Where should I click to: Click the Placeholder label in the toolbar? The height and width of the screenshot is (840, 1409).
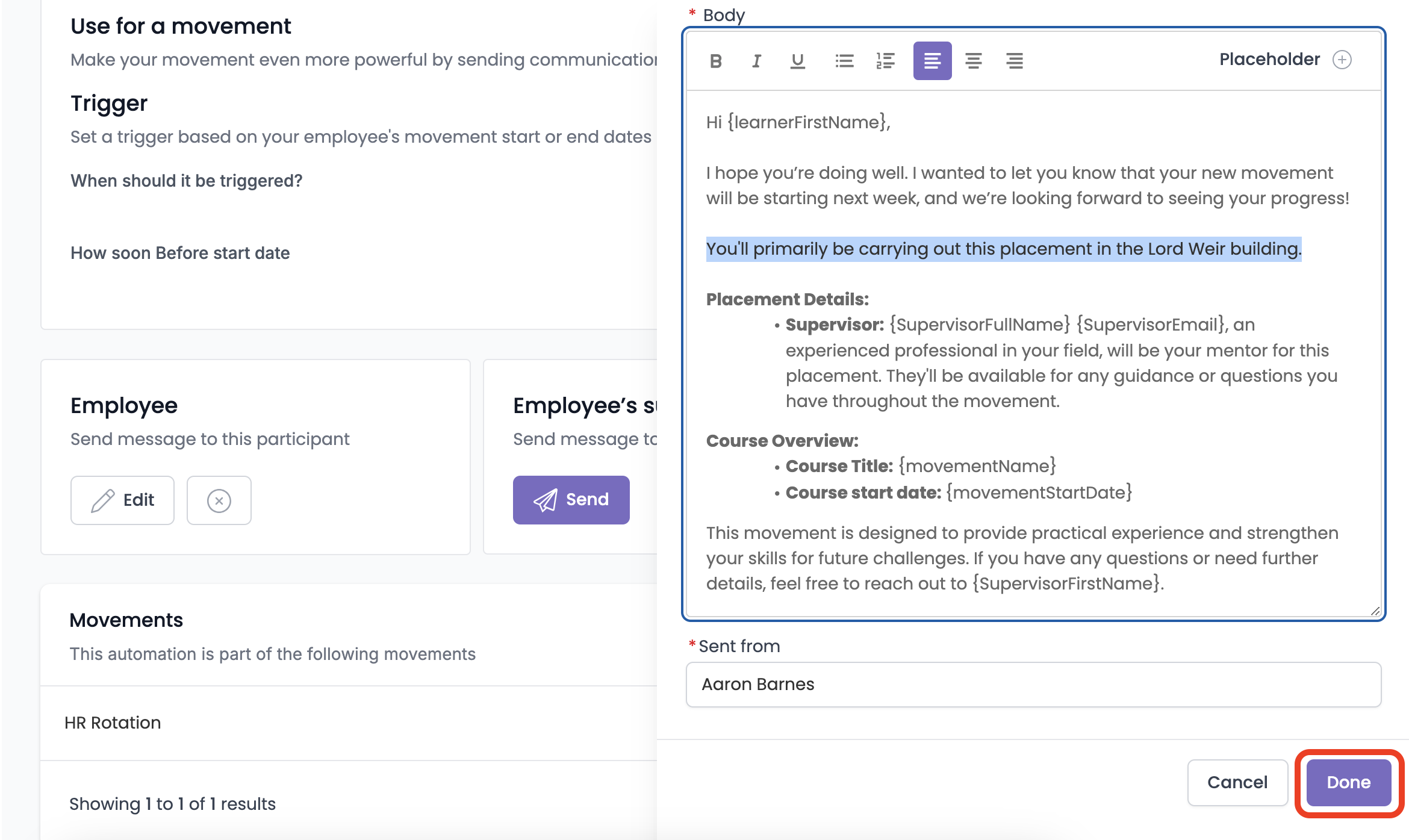point(1269,59)
